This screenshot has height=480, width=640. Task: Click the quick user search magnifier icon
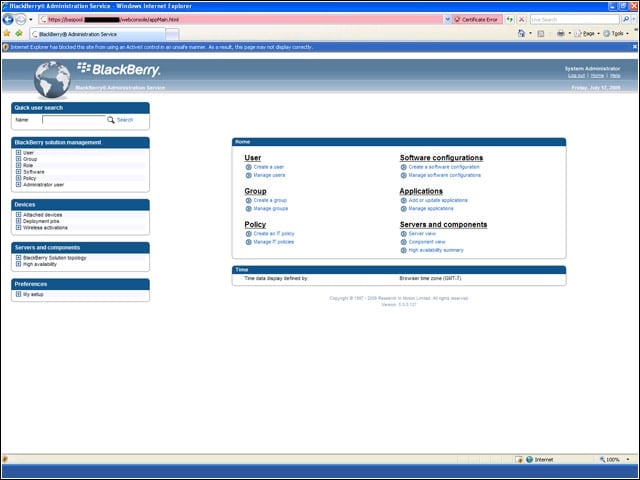pyautogui.click(x=111, y=120)
